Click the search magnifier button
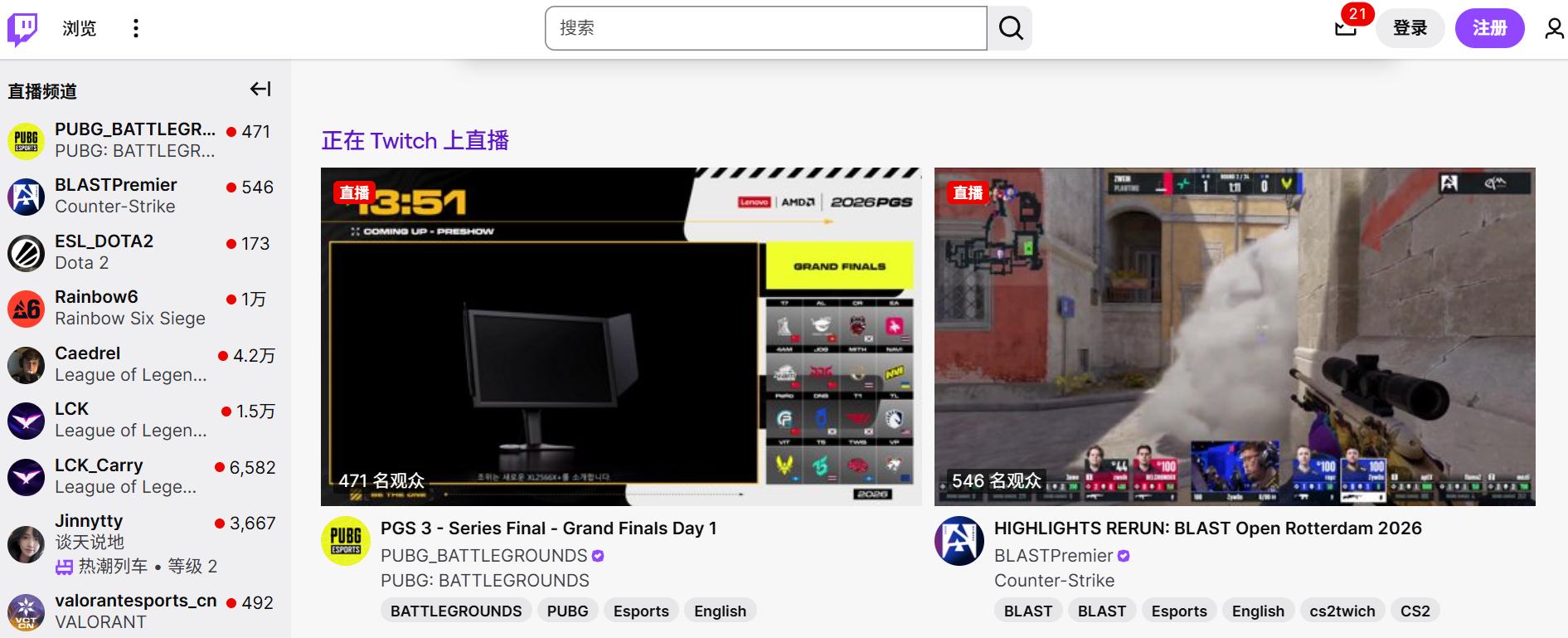The width and height of the screenshot is (1568, 638). [x=1010, y=28]
